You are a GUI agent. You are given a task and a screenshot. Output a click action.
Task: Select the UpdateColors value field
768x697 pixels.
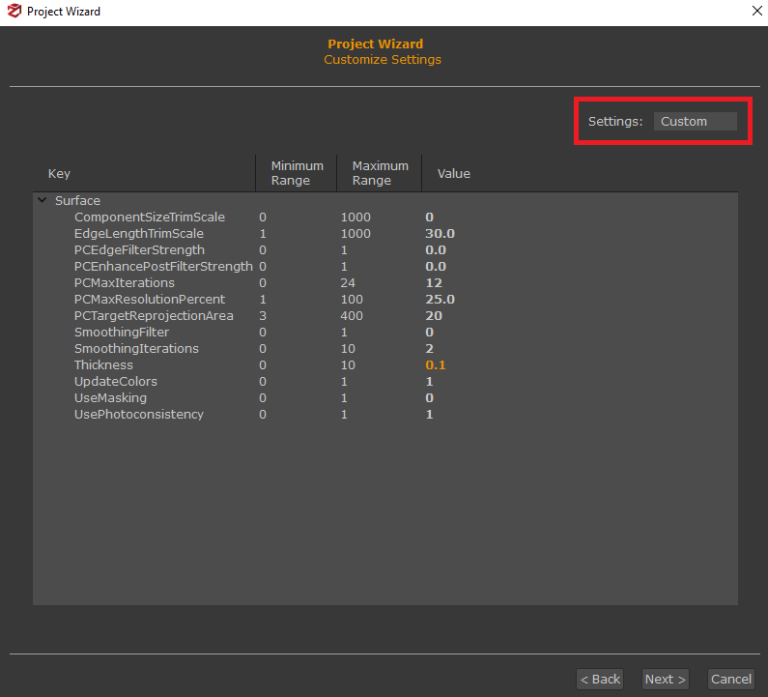pyautogui.click(x=429, y=382)
